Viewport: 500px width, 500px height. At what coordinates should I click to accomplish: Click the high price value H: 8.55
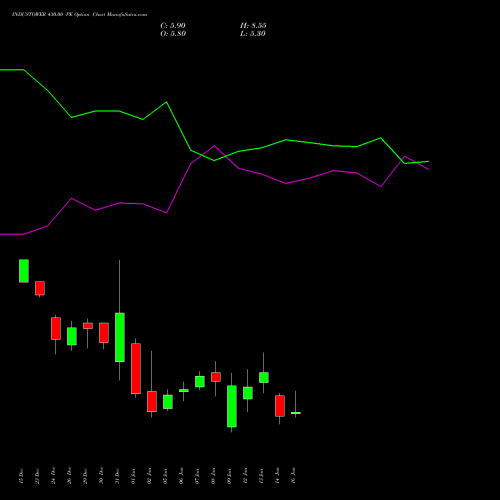point(253,26)
